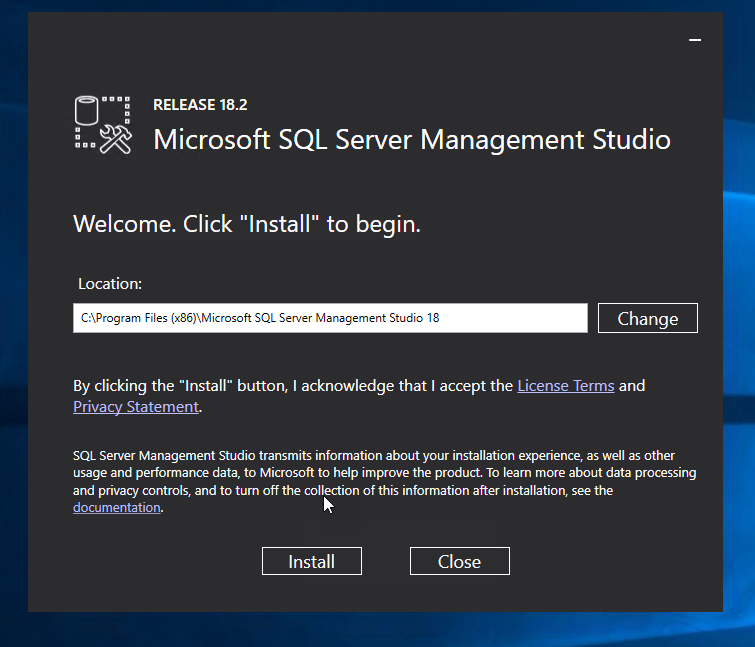This screenshot has width=755, height=647.
Task: Click the 'Welcome. Click "Install" to begin.' heading
Action: [247, 224]
